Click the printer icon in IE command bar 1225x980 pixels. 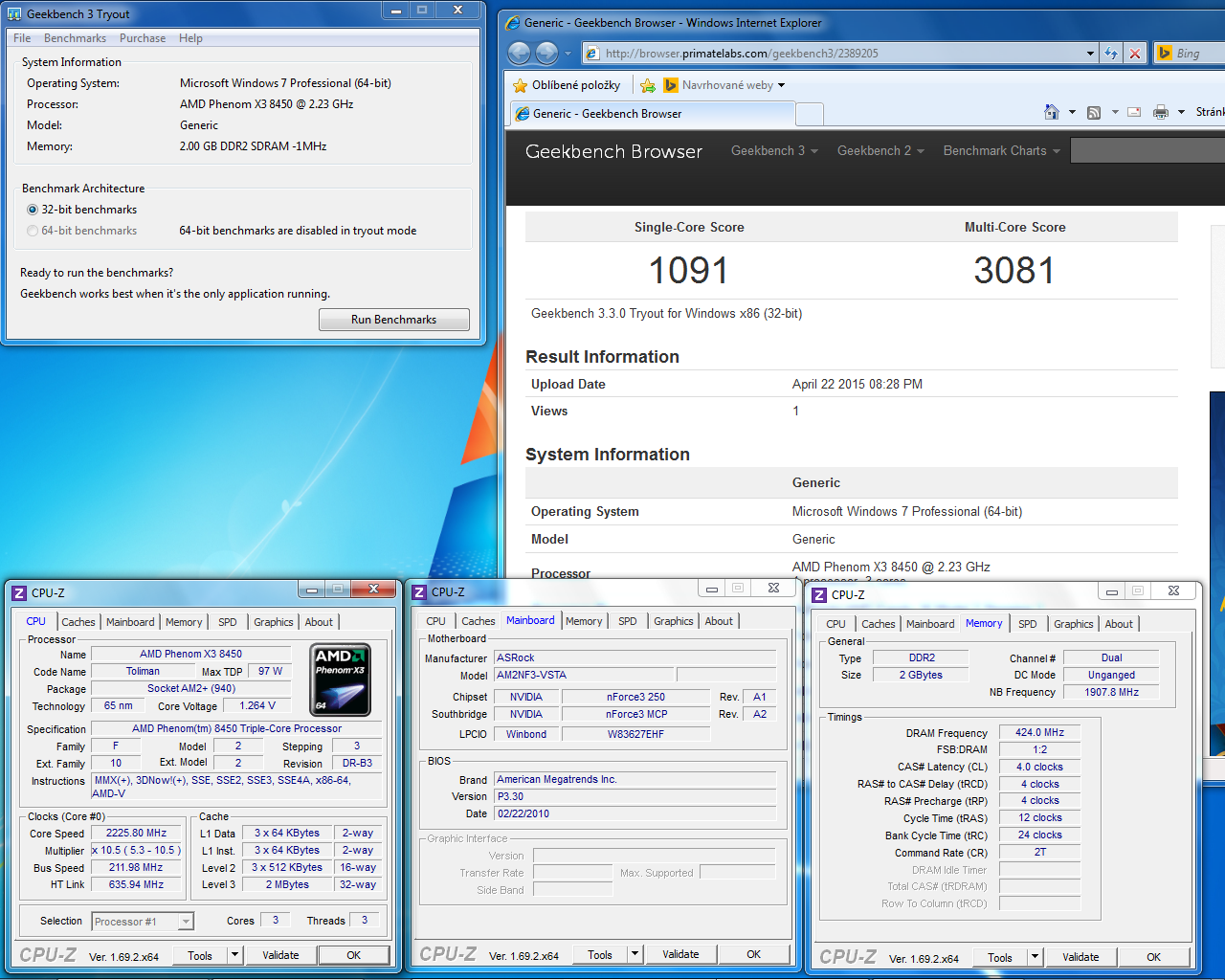point(1161,112)
